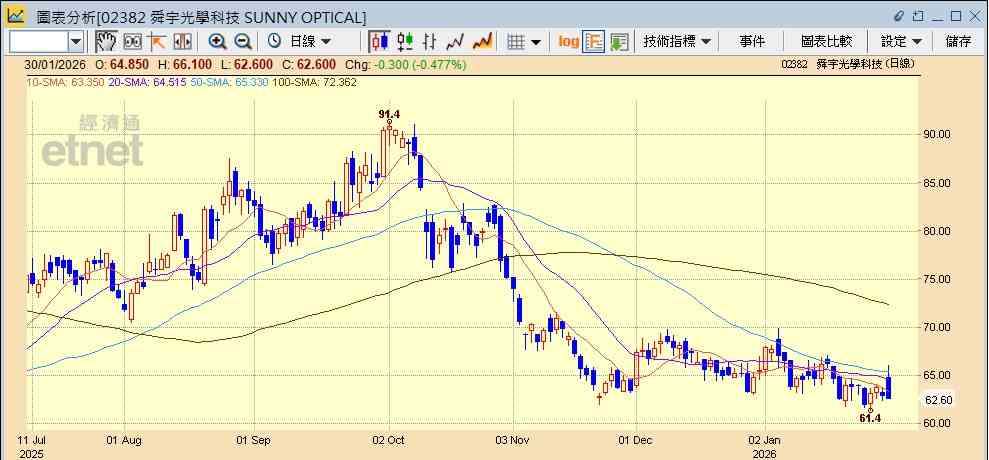989x460 pixels.
Task: Click the binoculars view icon
Action: click(132, 42)
